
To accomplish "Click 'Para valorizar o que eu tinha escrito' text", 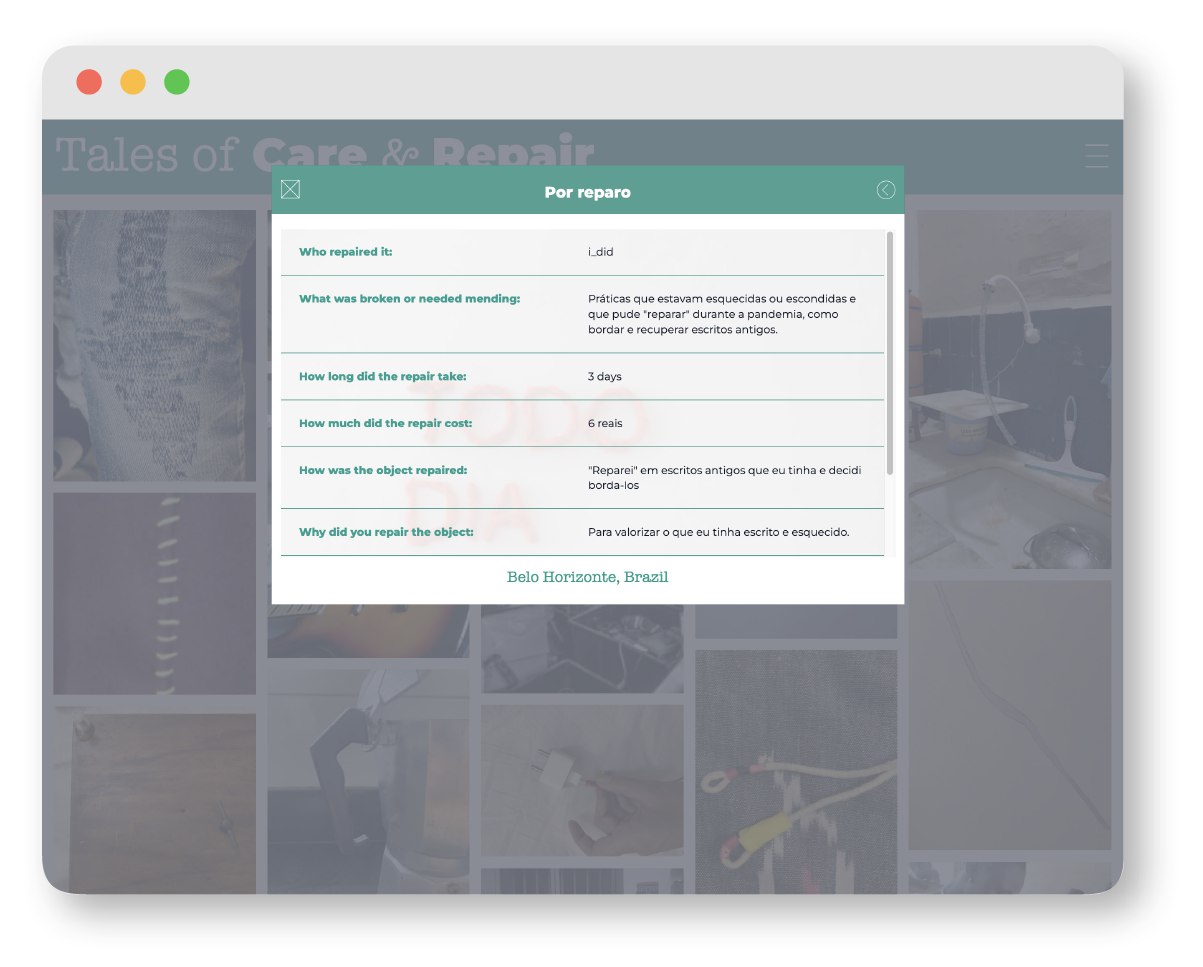I will [718, 532].
